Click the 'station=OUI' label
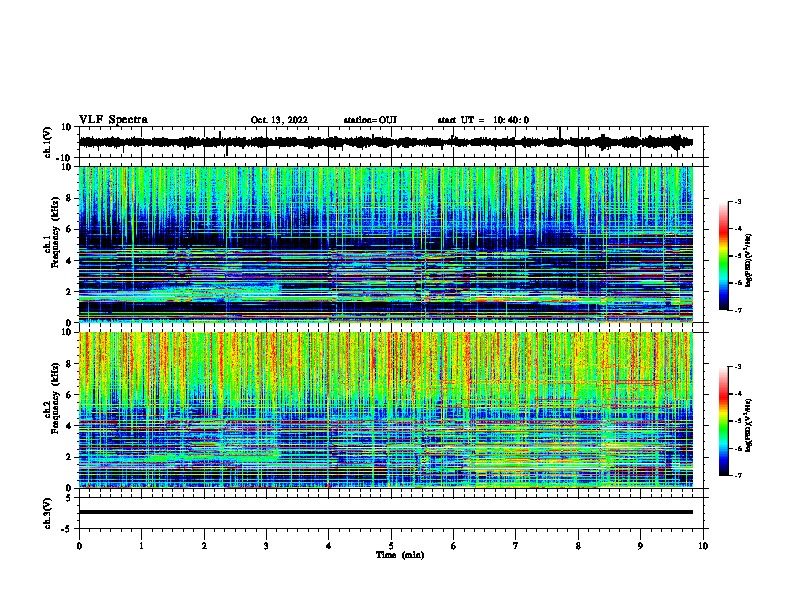Image resolution: width=792 pixels, height=612 pixels. point(370,120)
